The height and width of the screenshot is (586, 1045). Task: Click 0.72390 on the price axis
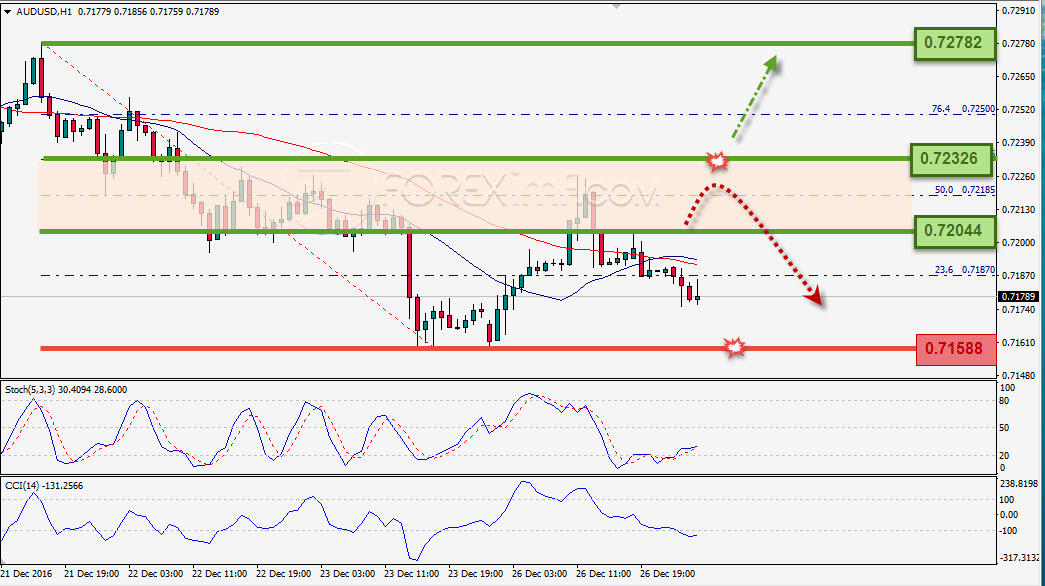pos(1018,143)
